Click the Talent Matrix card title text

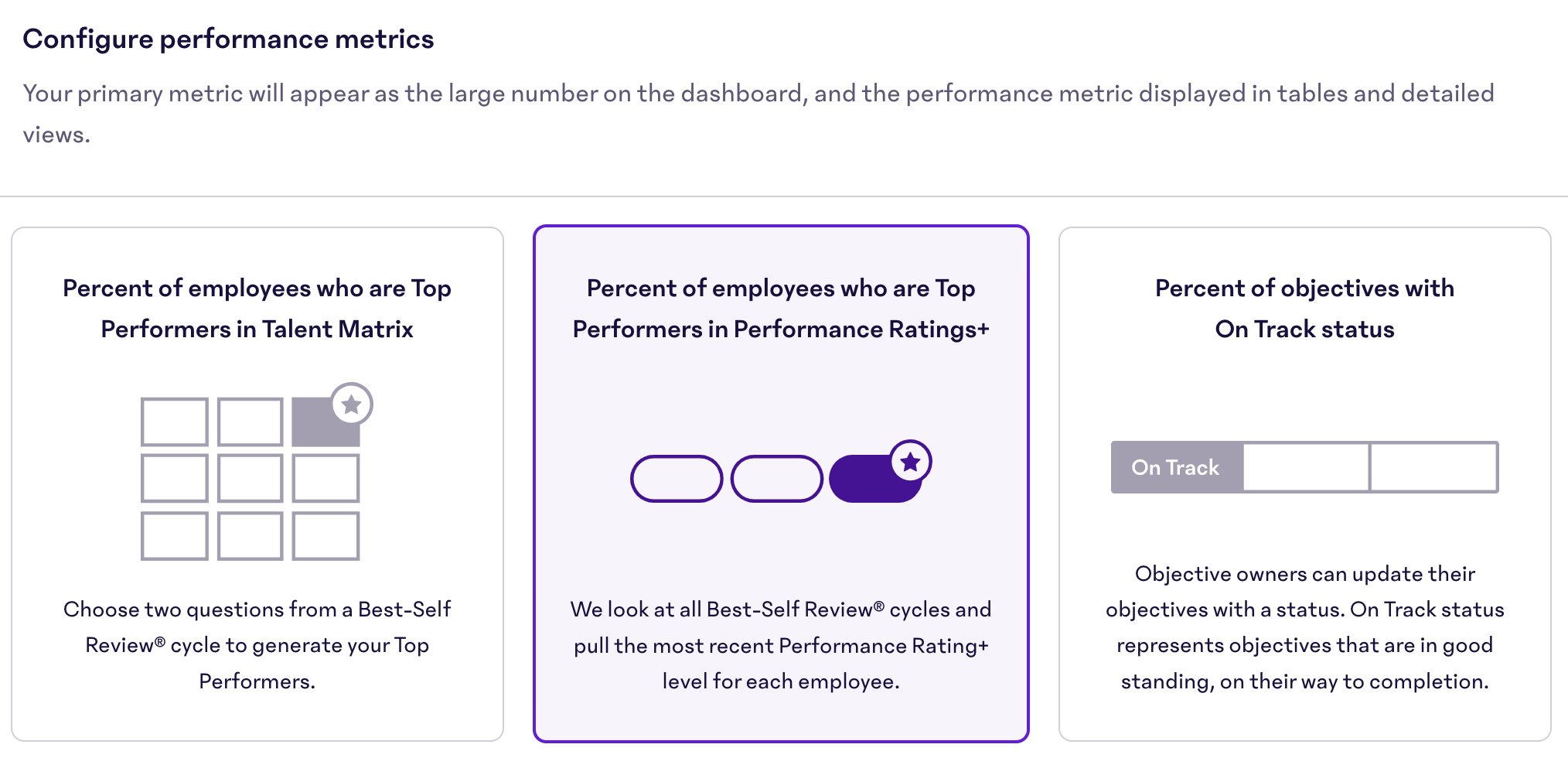click(x=257, y=308)
